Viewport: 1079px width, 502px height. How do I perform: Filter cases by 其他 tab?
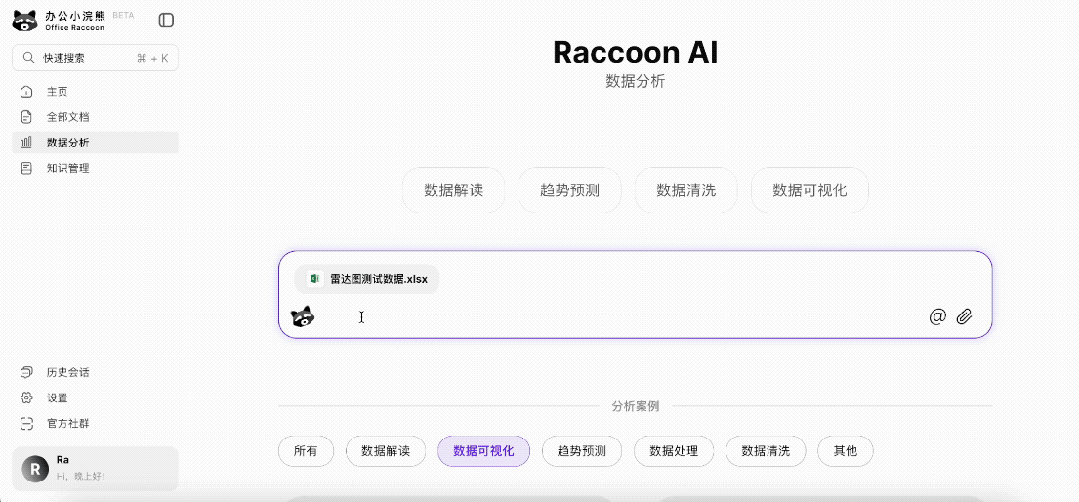[x=845, y=451]
